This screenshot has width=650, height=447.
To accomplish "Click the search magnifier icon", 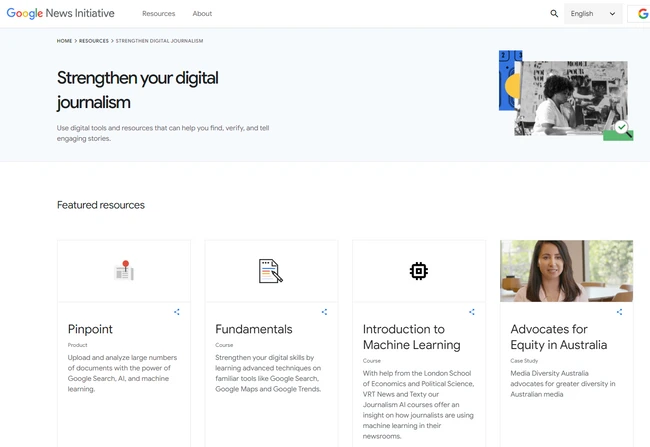I will click(x=554, y=14).
